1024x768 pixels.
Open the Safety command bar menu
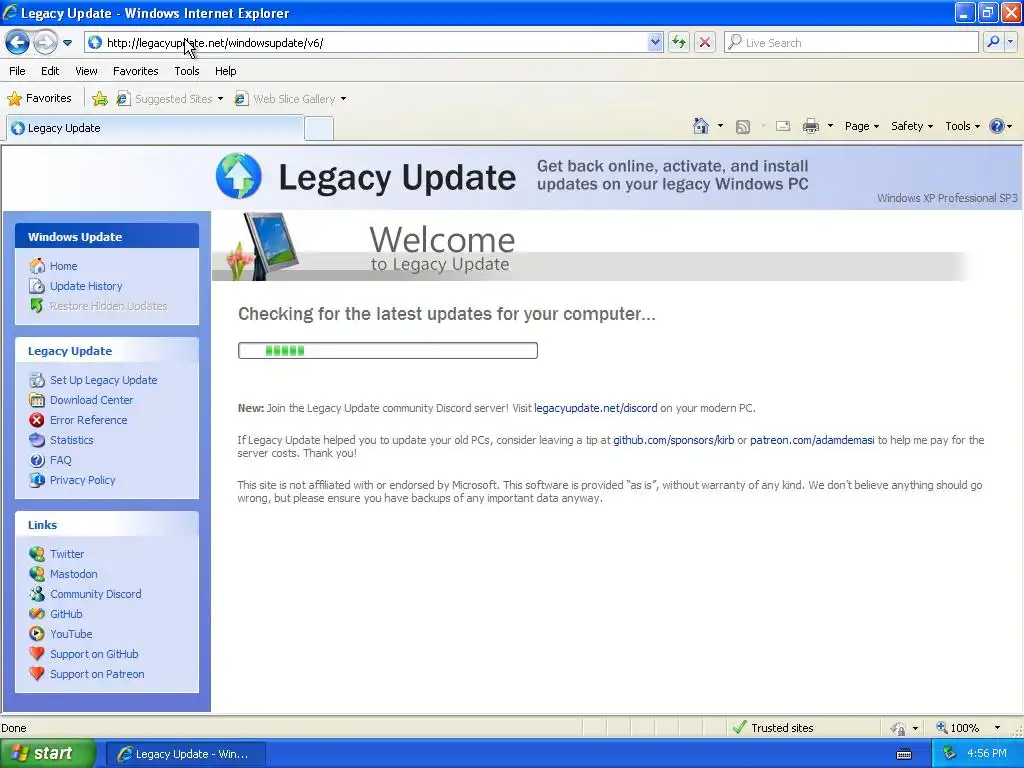coord(912,126)
